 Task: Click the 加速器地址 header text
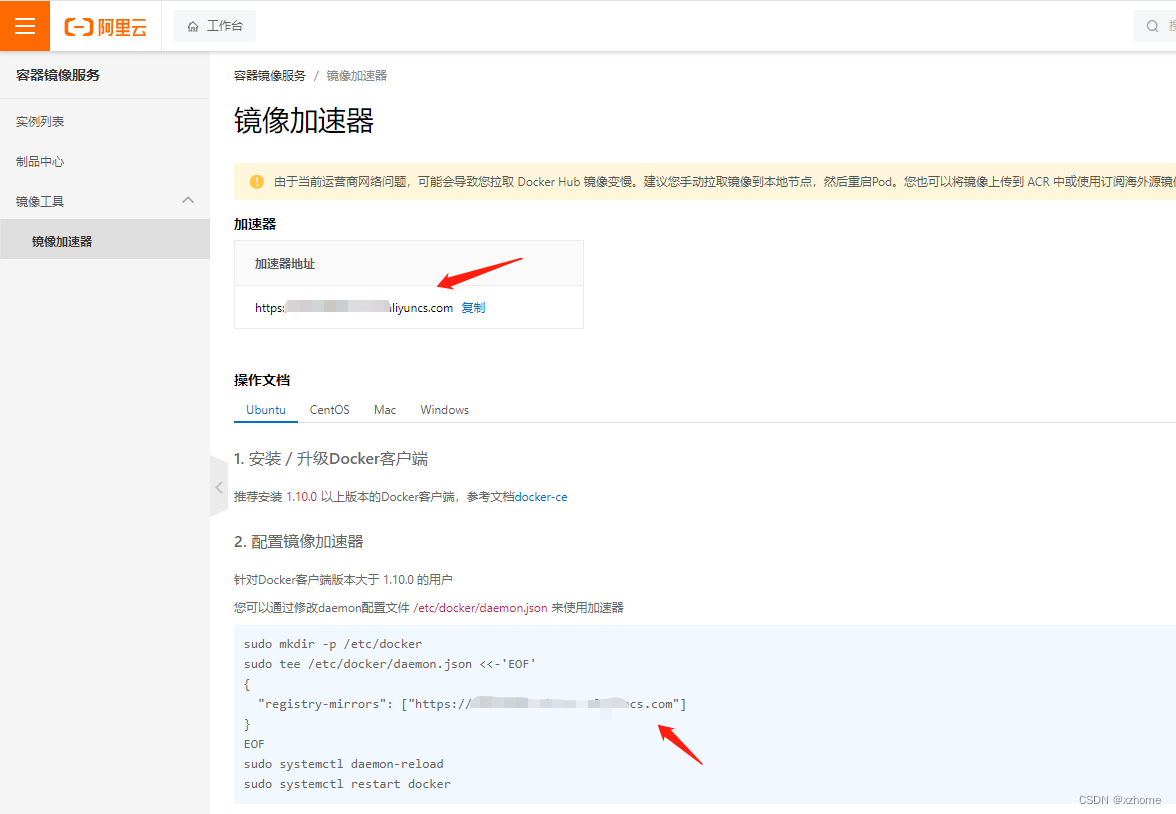point(284,263)
